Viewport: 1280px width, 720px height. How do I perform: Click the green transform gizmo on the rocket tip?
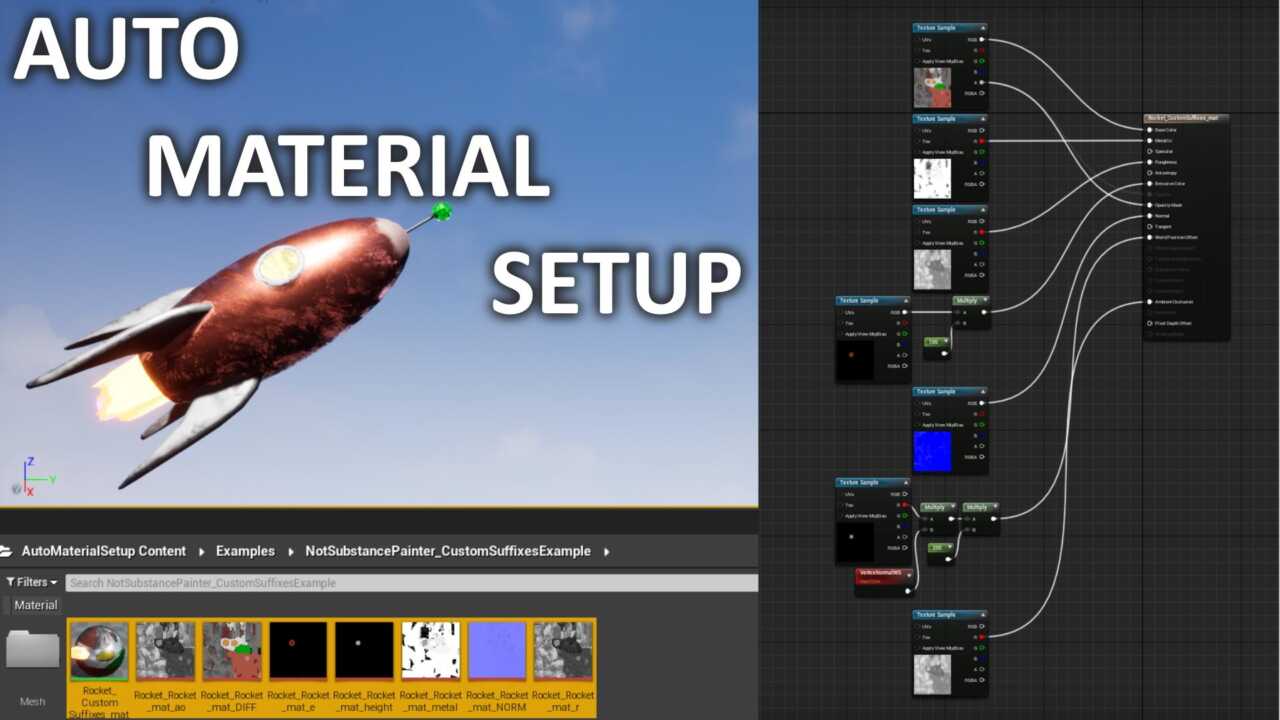(x=442, y=211)
